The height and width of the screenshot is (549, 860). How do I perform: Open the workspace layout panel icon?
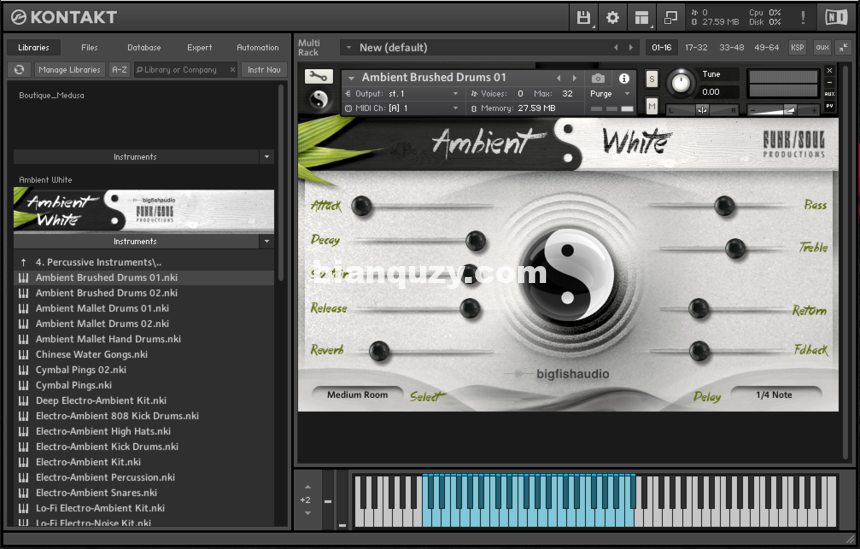coord(641,18)
